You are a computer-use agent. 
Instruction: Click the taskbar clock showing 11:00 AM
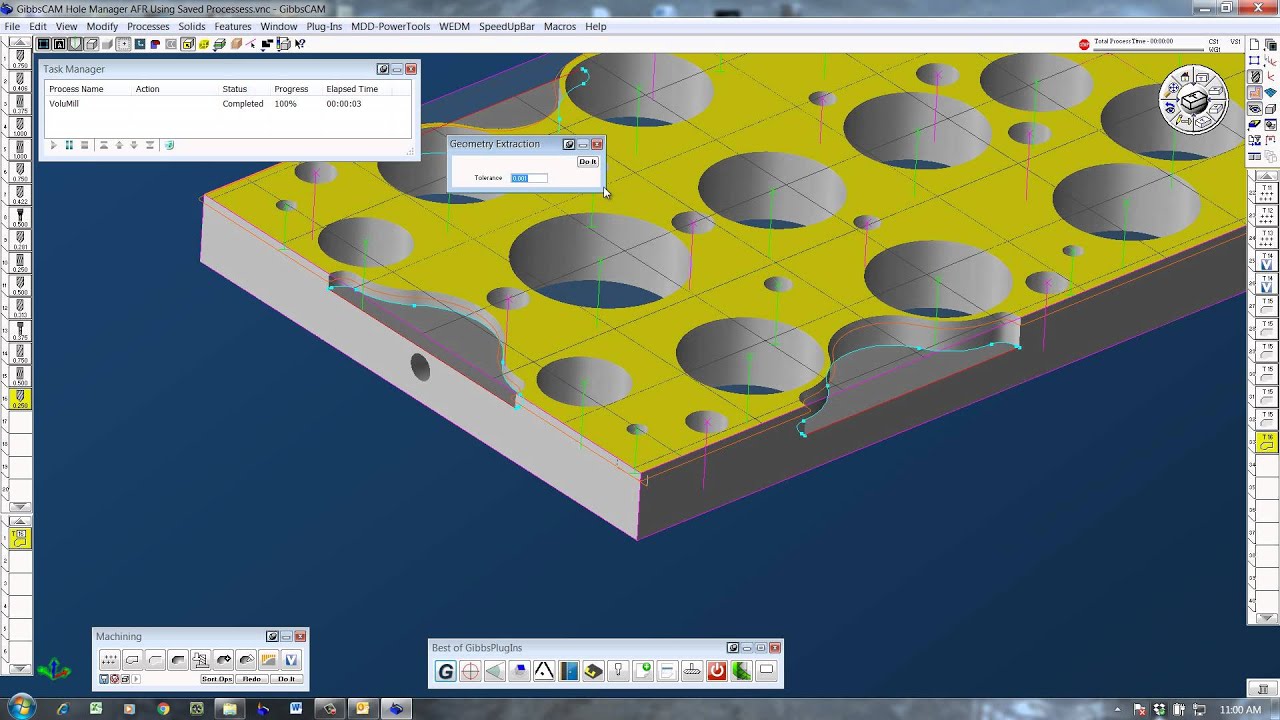tap(1240, 710)
